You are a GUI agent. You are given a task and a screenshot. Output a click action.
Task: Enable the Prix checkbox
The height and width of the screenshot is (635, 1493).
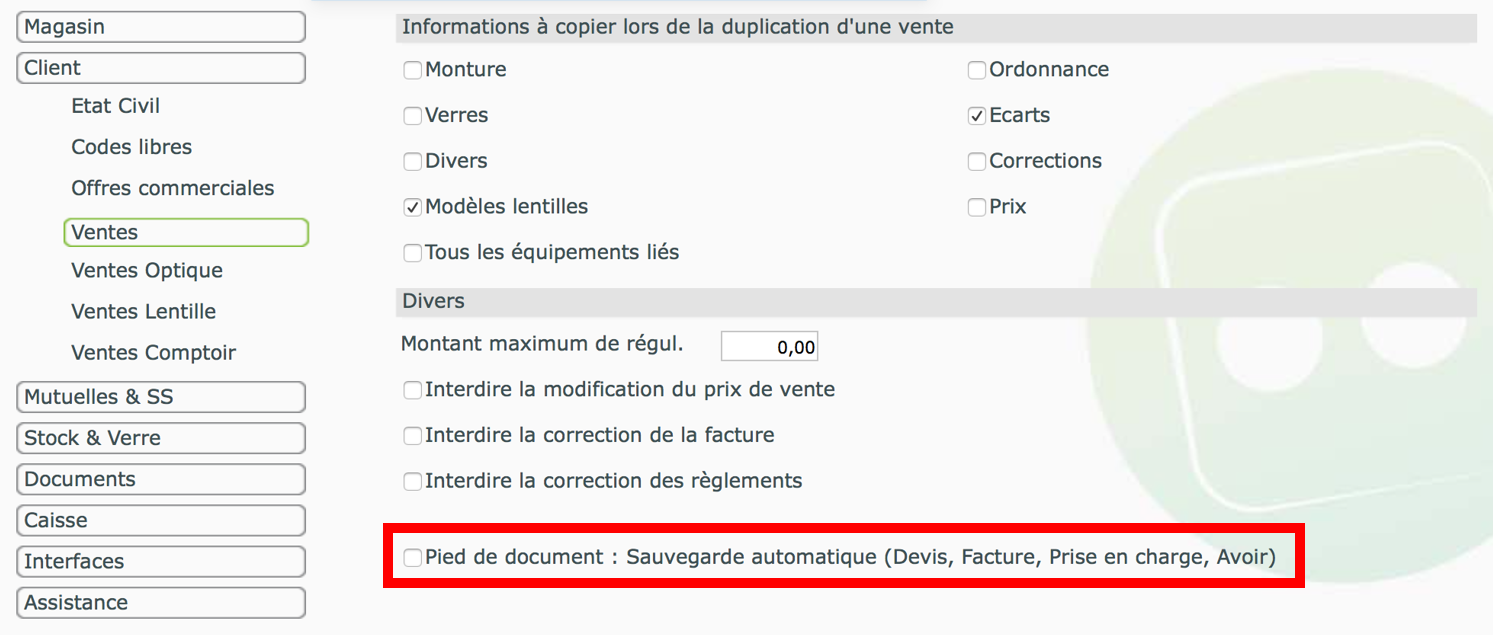(977, 208)
